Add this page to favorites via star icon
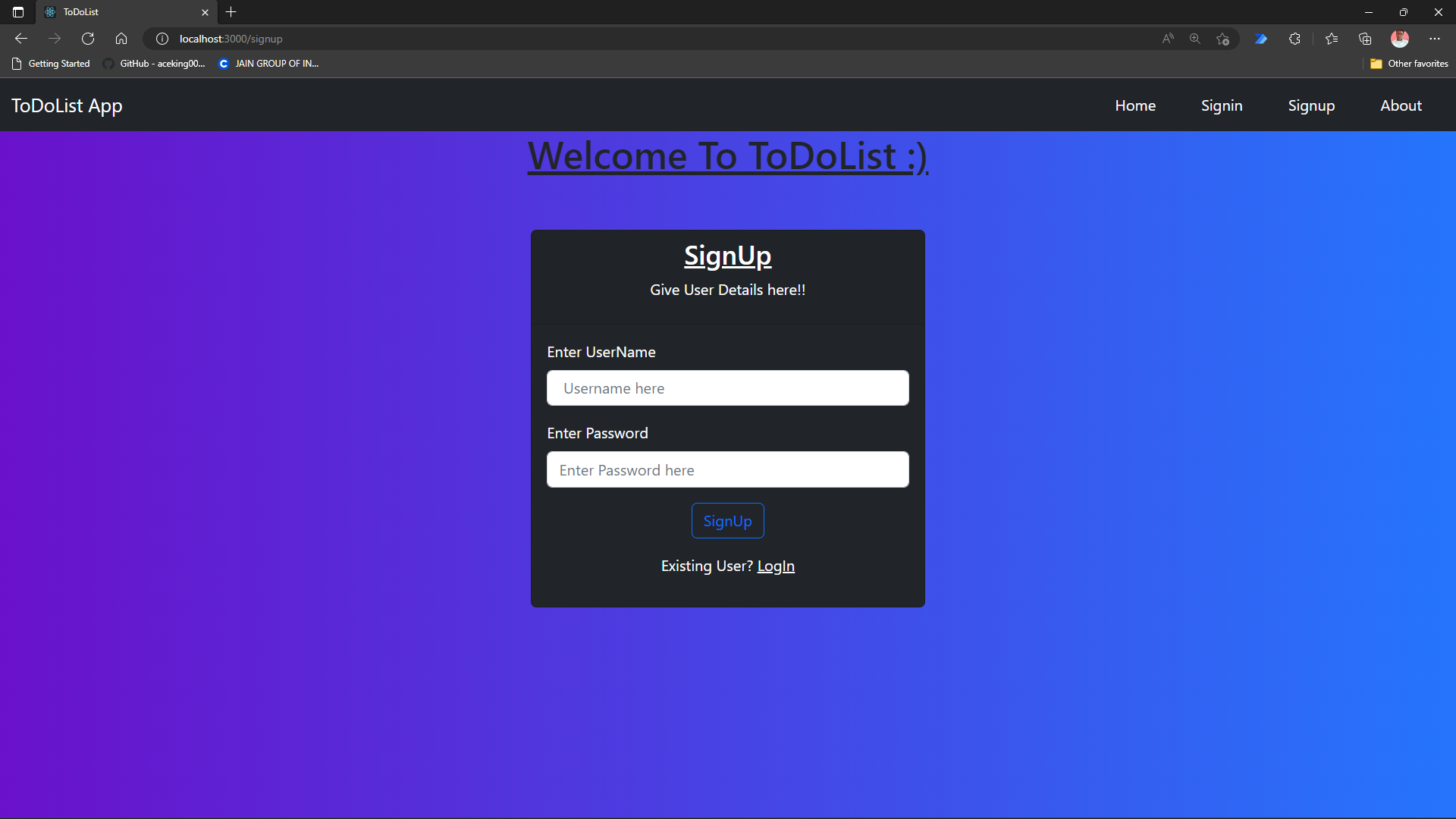Viewport: 1456px width, 819px height. coord(1223,39)
